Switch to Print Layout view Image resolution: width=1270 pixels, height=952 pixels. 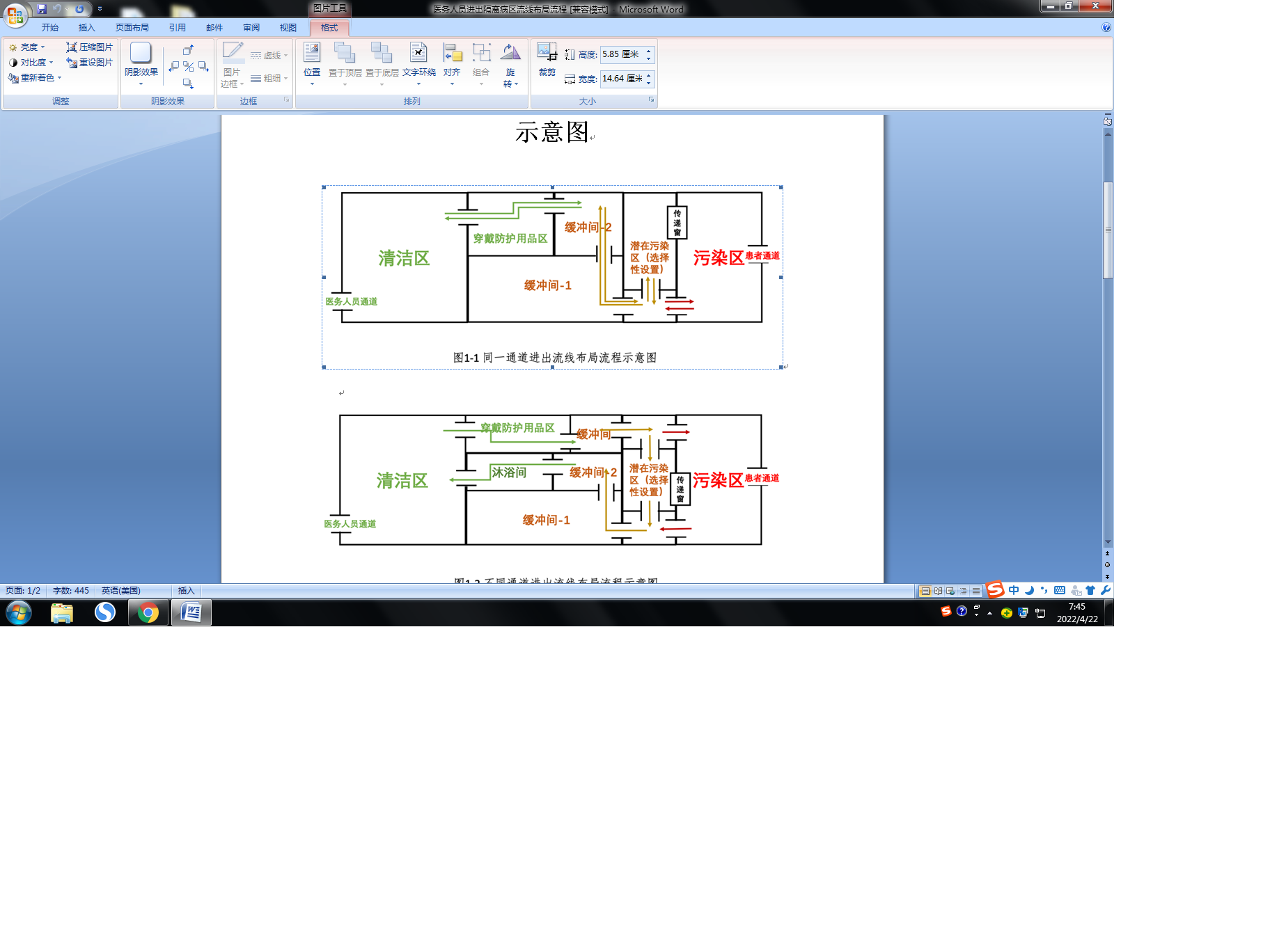(925, 591)
